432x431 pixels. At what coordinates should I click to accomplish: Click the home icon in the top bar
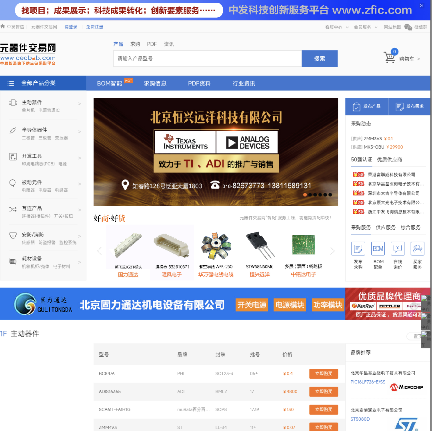(x=3, y=26)
